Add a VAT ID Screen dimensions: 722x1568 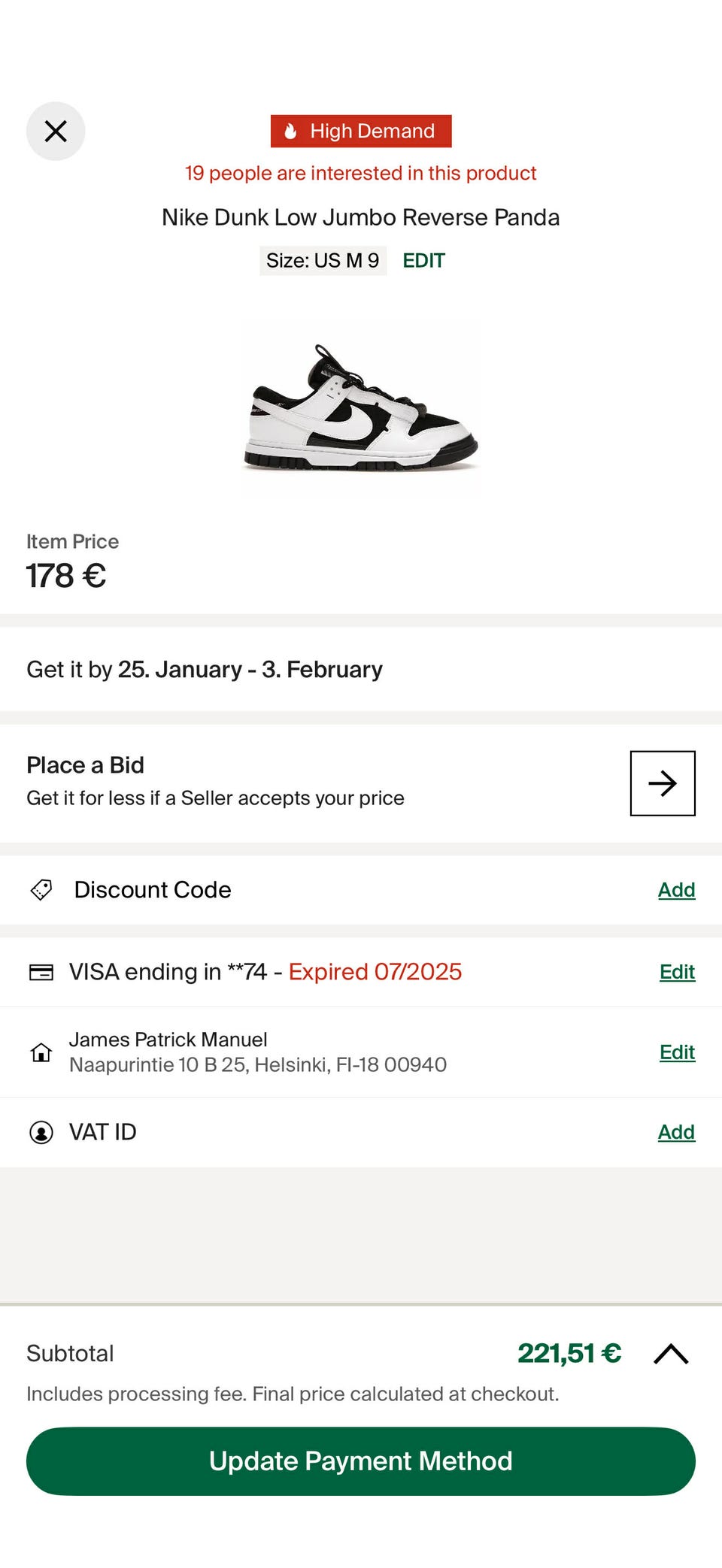coord(676,1133)
